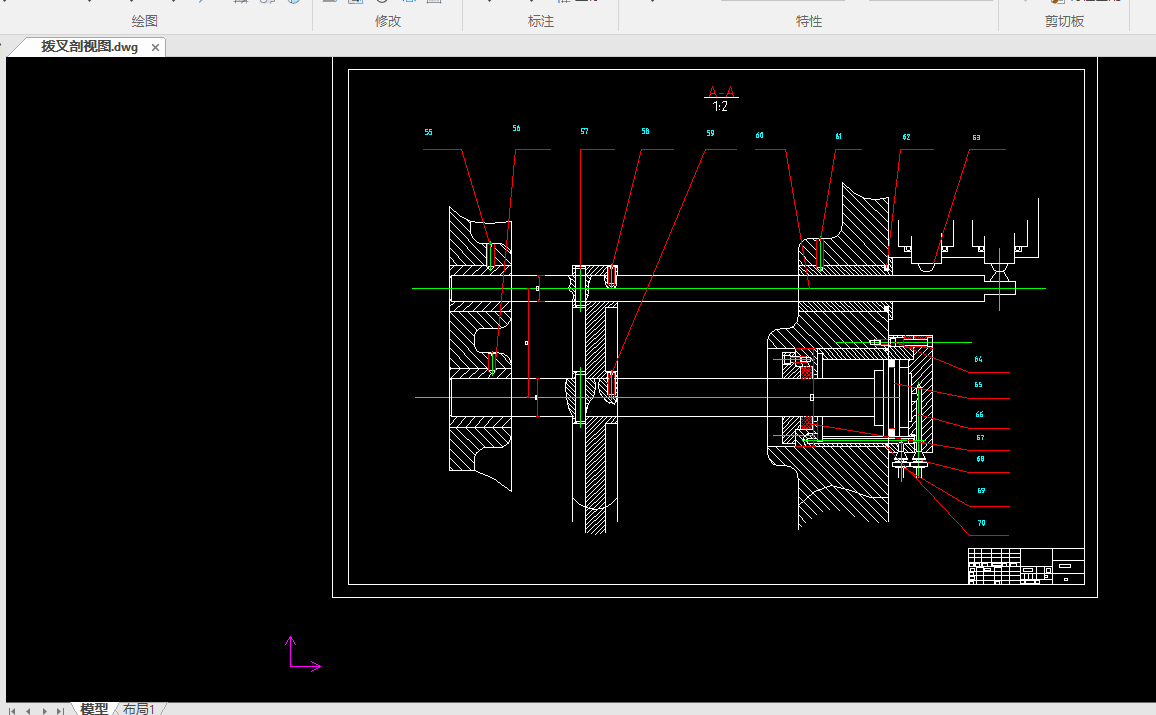Screen dimensions: 1156x715
Task: Select part balloon number 64
Action: point(978,360)
